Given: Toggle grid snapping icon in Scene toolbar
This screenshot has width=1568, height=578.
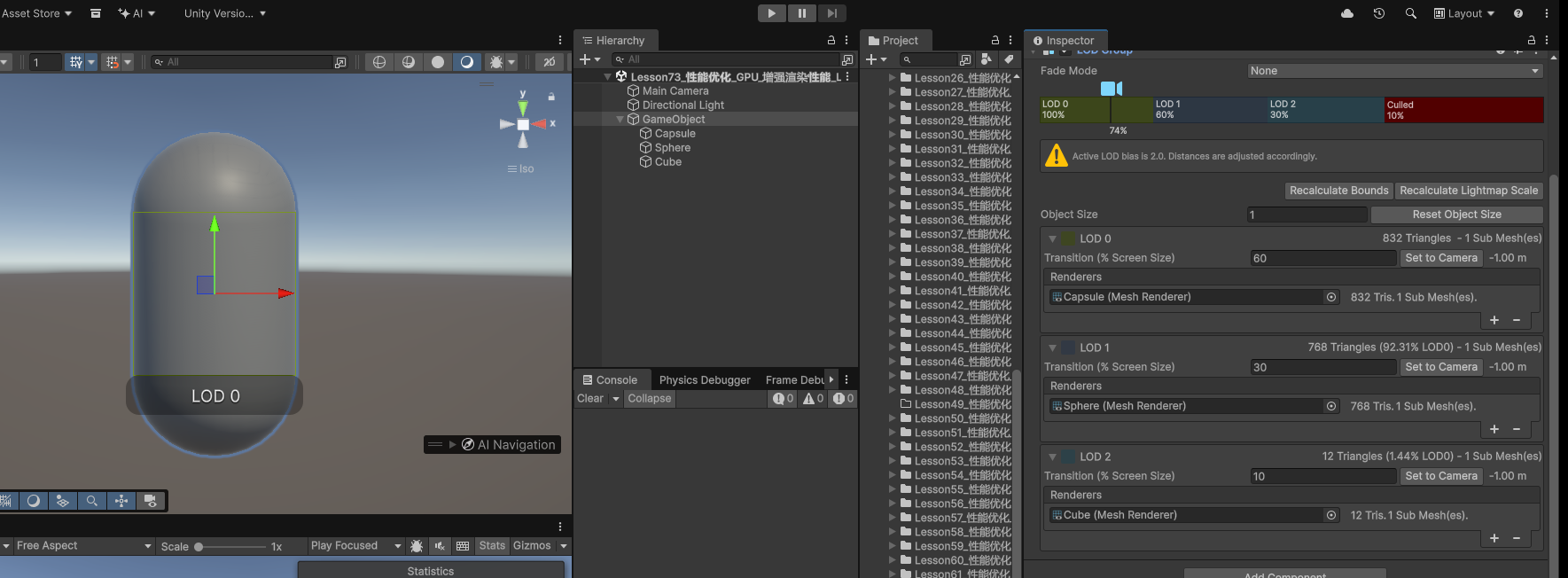Looking at the screenshot, I should 112,62.
